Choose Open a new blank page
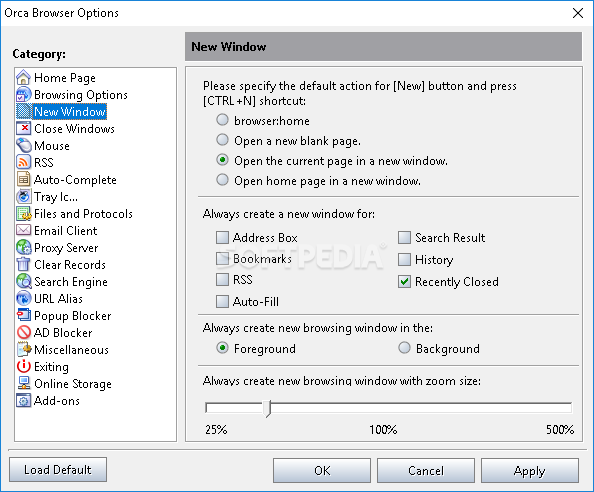 (222, 140)
